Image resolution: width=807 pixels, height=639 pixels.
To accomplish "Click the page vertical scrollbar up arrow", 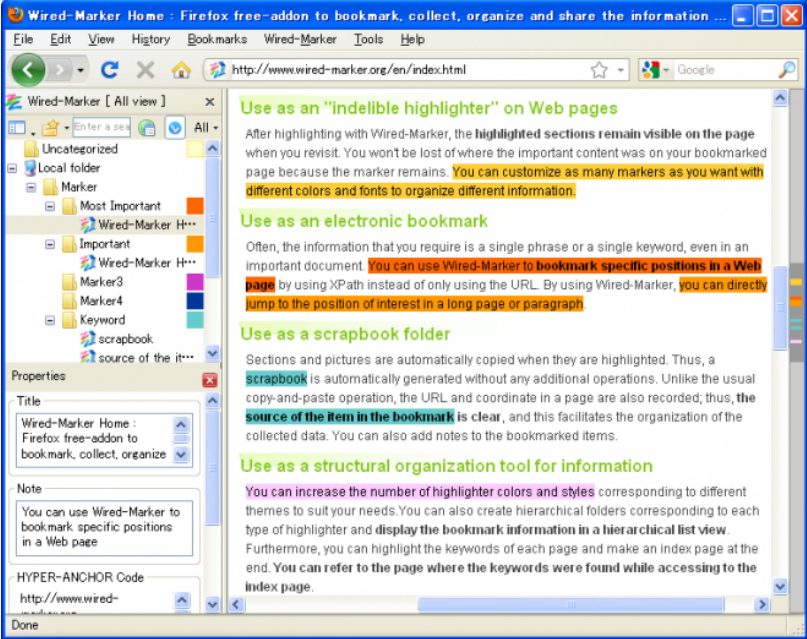I will (780, 98).
